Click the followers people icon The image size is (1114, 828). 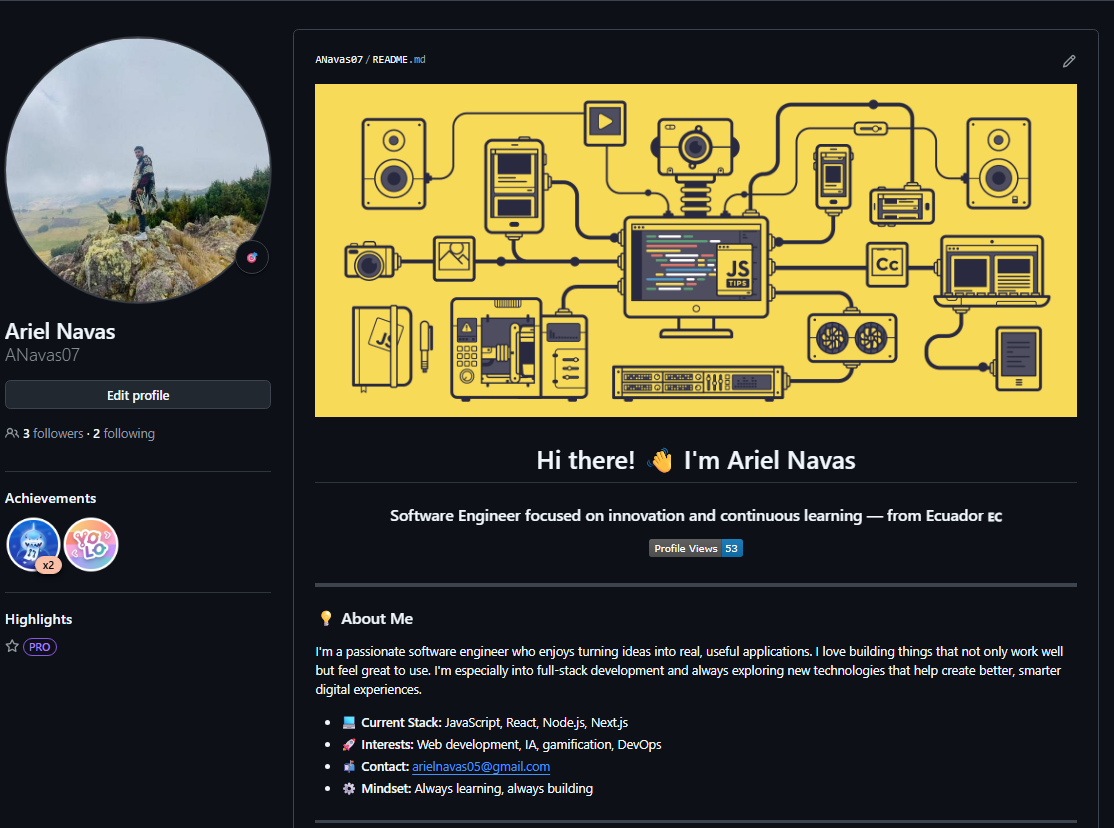(12, 434)
